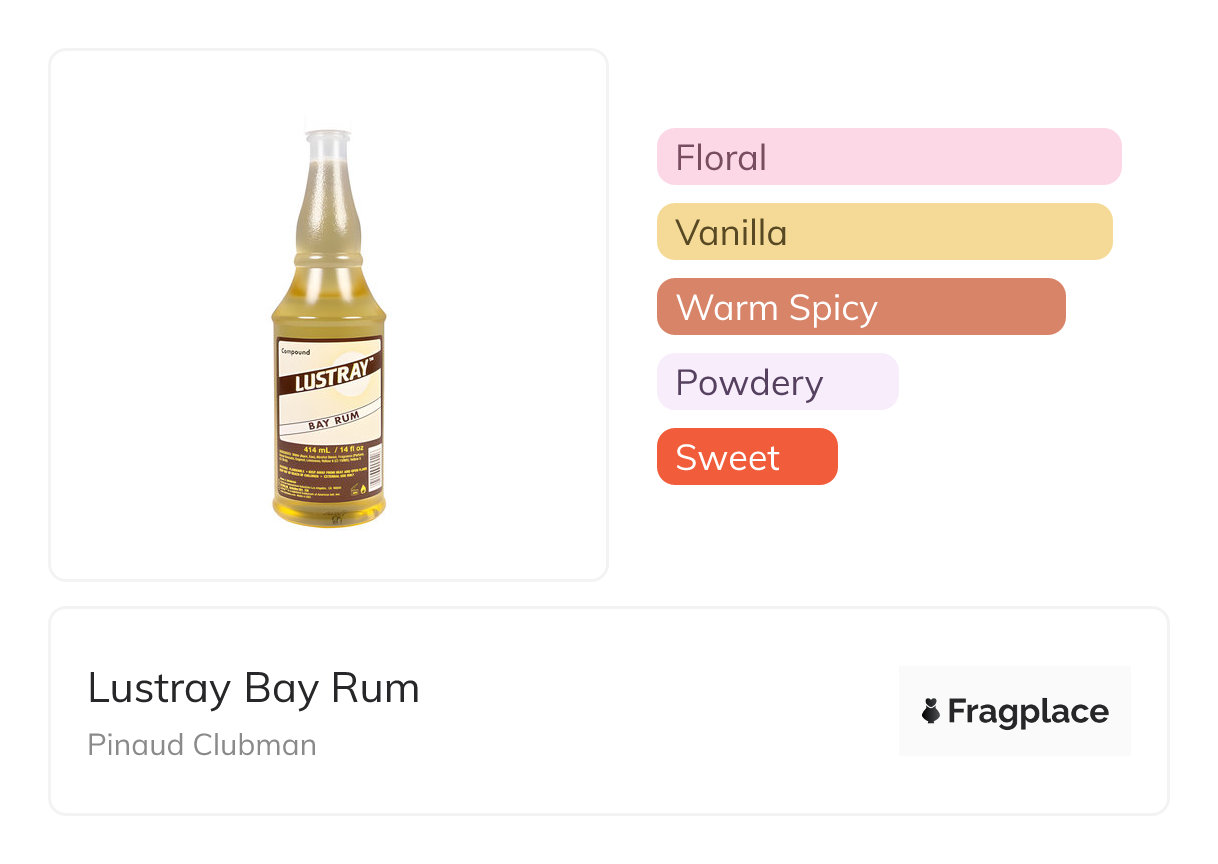Click the word Compound on the label

295,352
